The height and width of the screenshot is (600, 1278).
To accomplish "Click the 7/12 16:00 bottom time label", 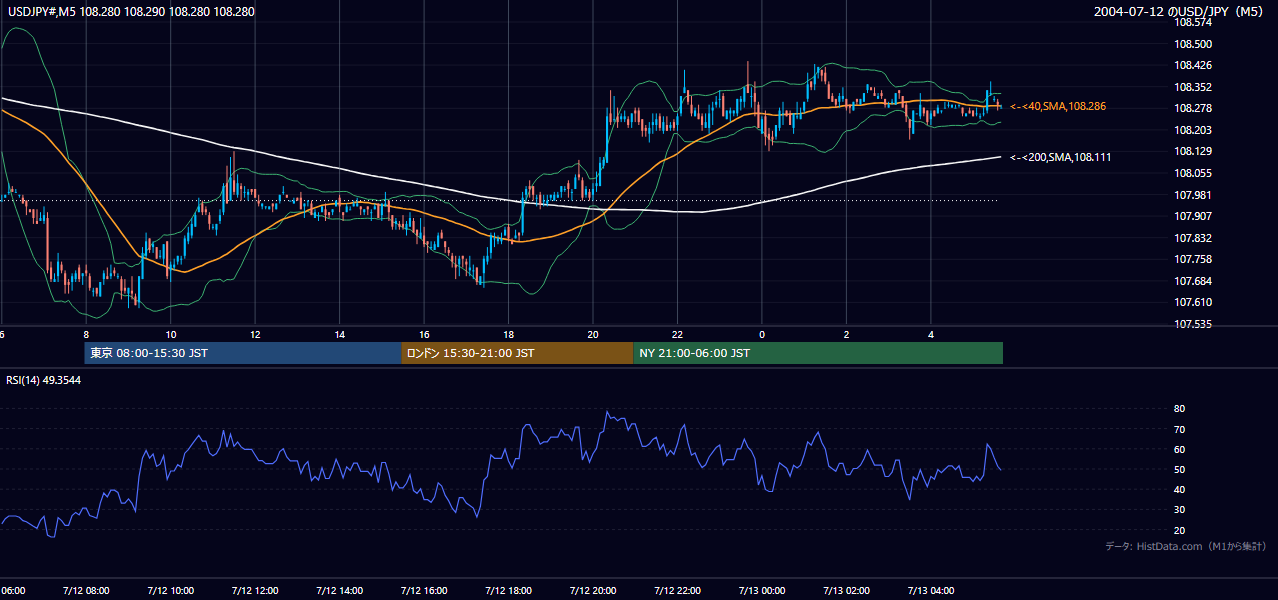I will coord(424,591).
